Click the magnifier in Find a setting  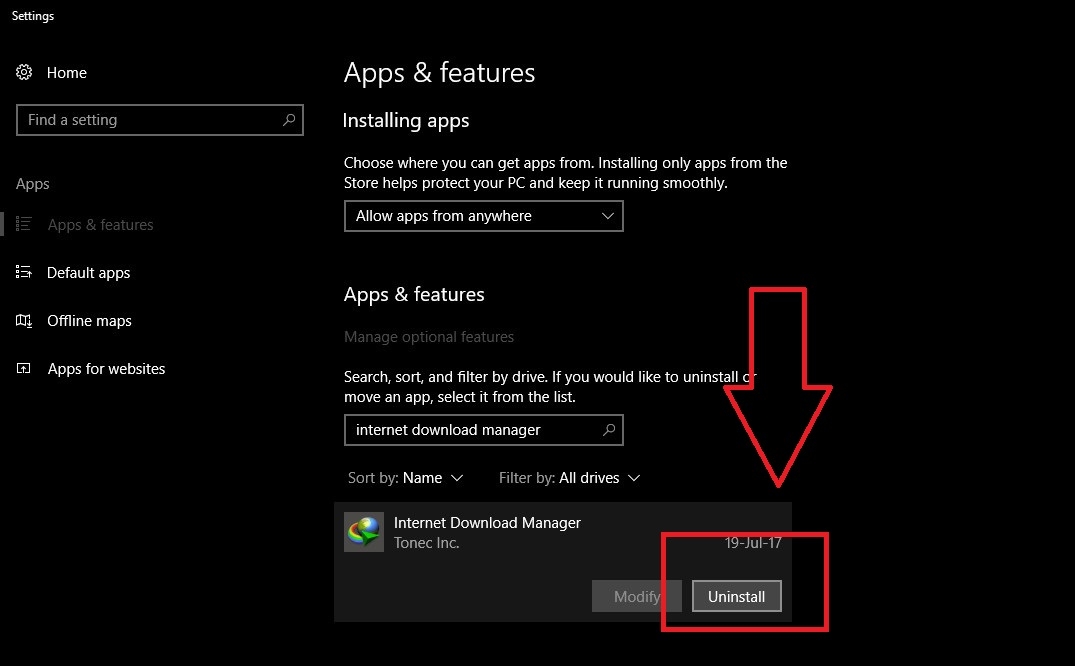tap(289, 119)
